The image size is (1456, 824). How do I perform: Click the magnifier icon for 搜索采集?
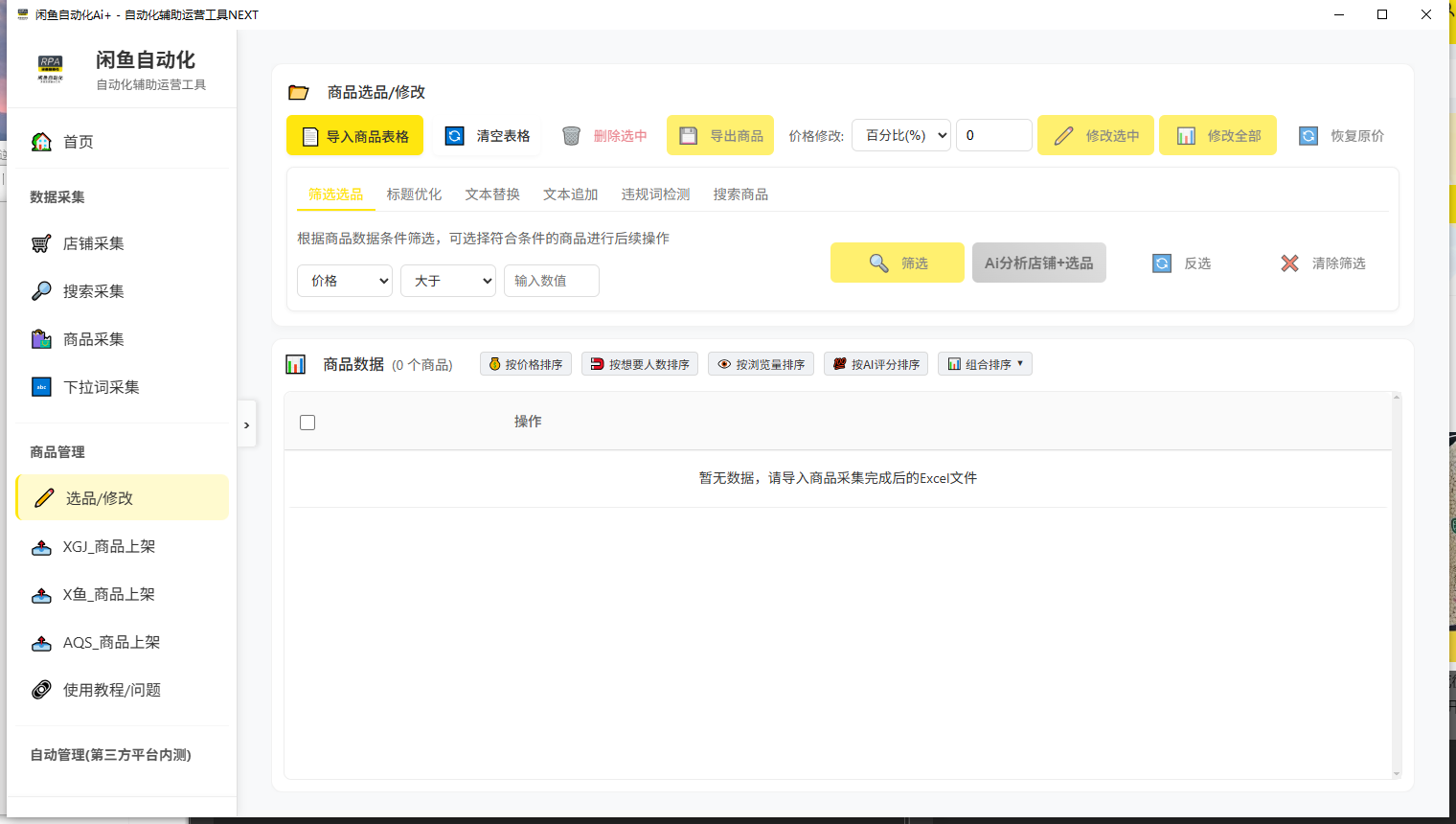[x=41, y=291]
